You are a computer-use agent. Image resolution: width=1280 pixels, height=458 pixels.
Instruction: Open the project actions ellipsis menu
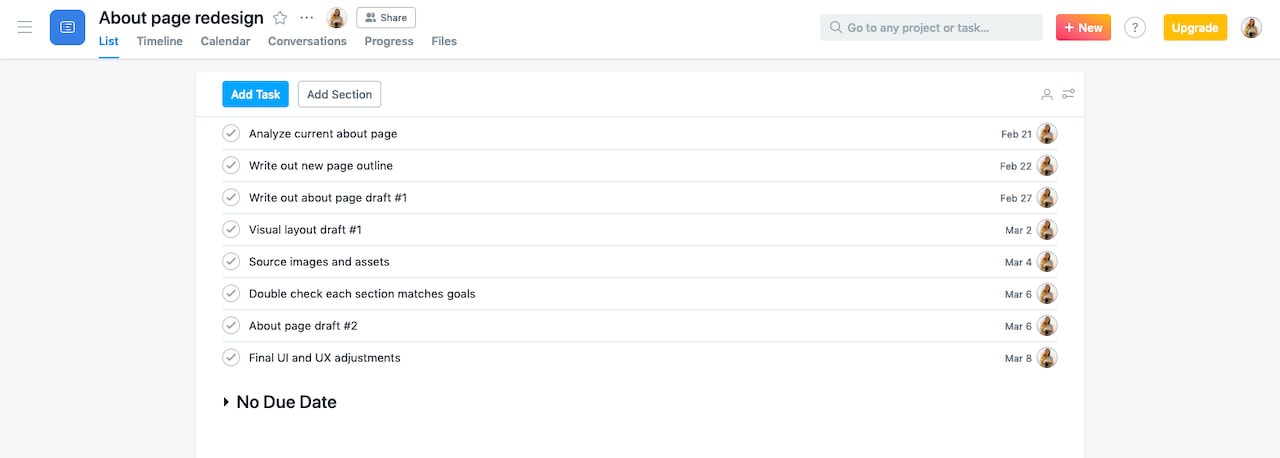click(307, 18)
